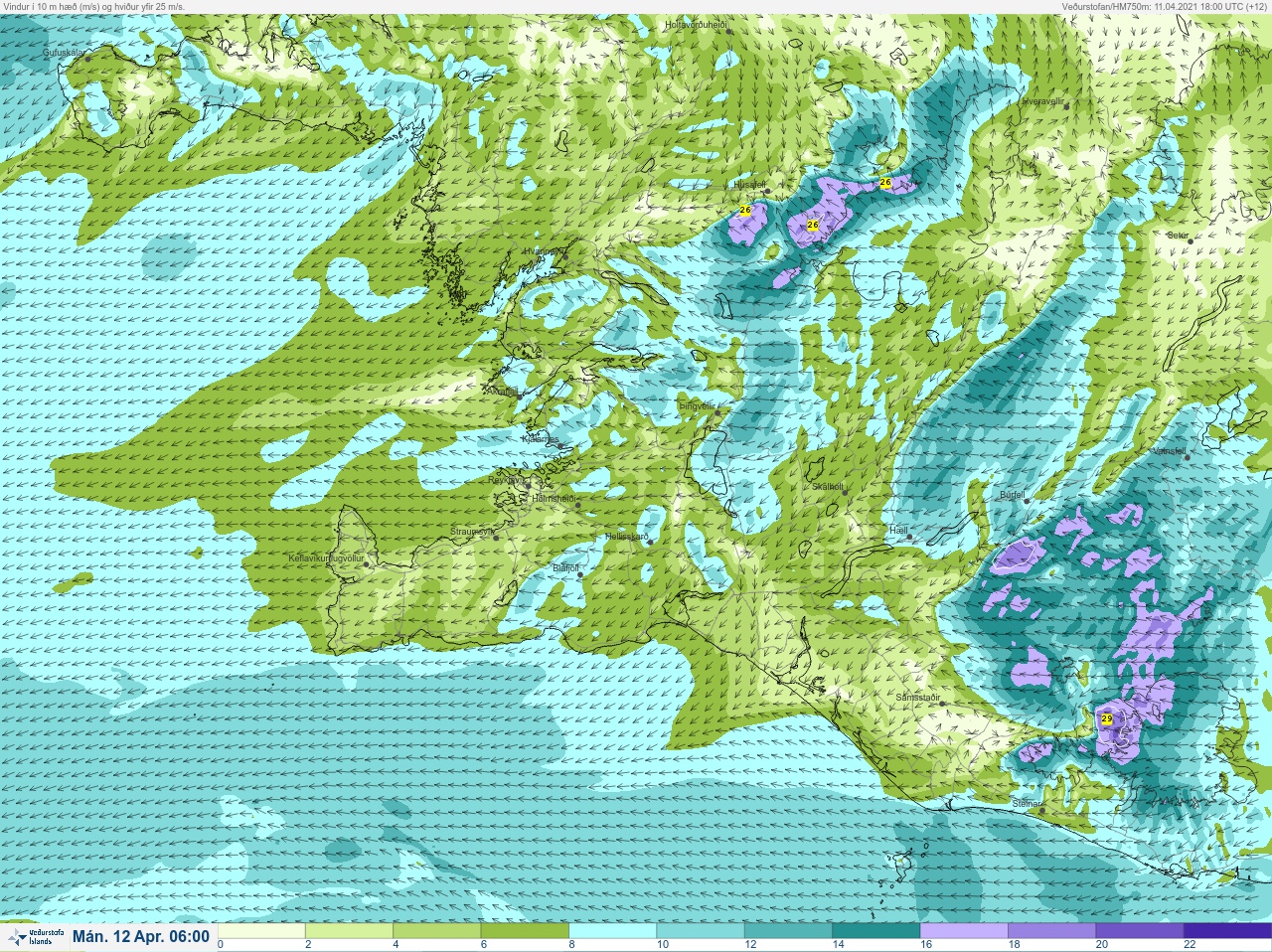Click the Mán. 12 Apr. 06:00 date label
Image resolution: width=1272 pixels, height=952 pixels.
(141, 936)
